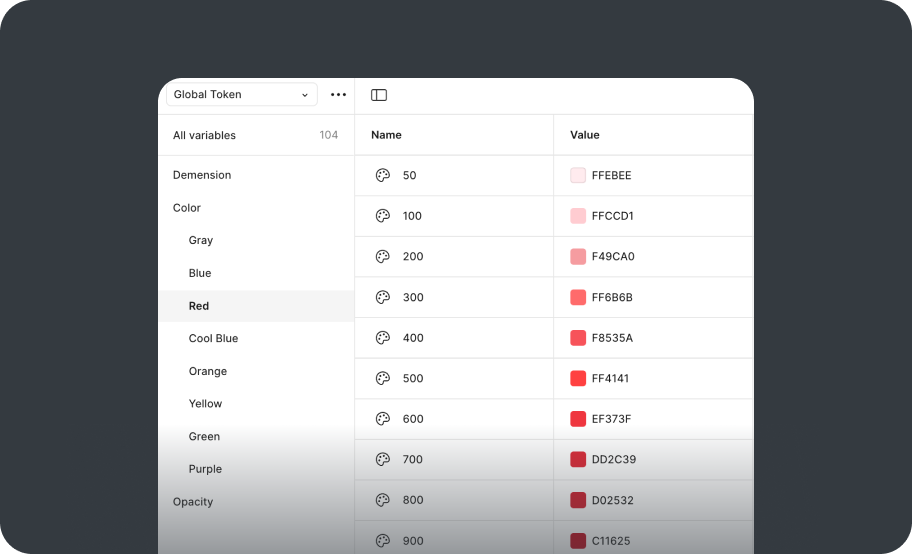Click the palette icon for row 400
This screenshot has height=554, width=912.
pos(382,338)
